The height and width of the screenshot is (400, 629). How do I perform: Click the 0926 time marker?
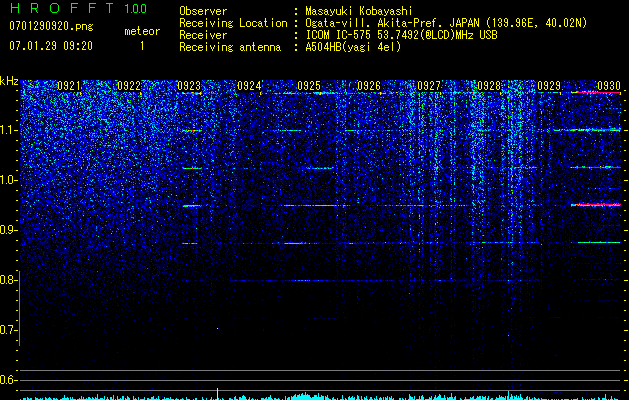[x=369, y=86]
